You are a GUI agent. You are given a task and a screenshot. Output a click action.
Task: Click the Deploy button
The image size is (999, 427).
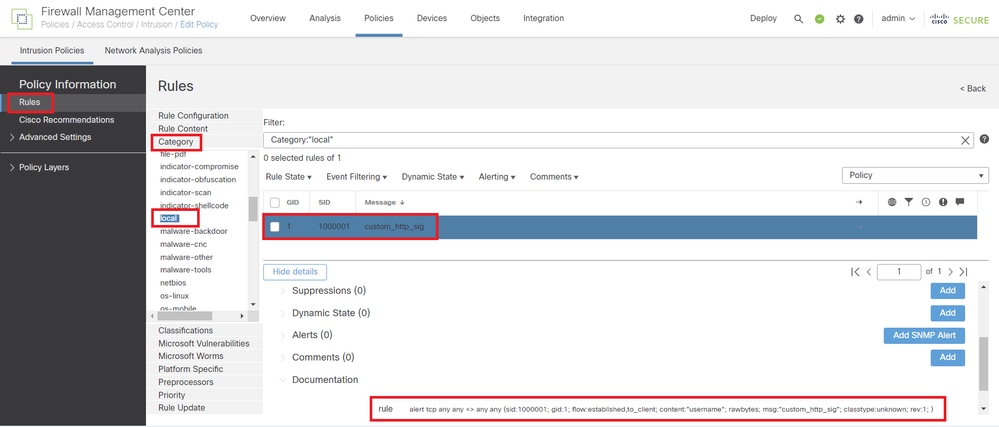click(x=763, y=18)
